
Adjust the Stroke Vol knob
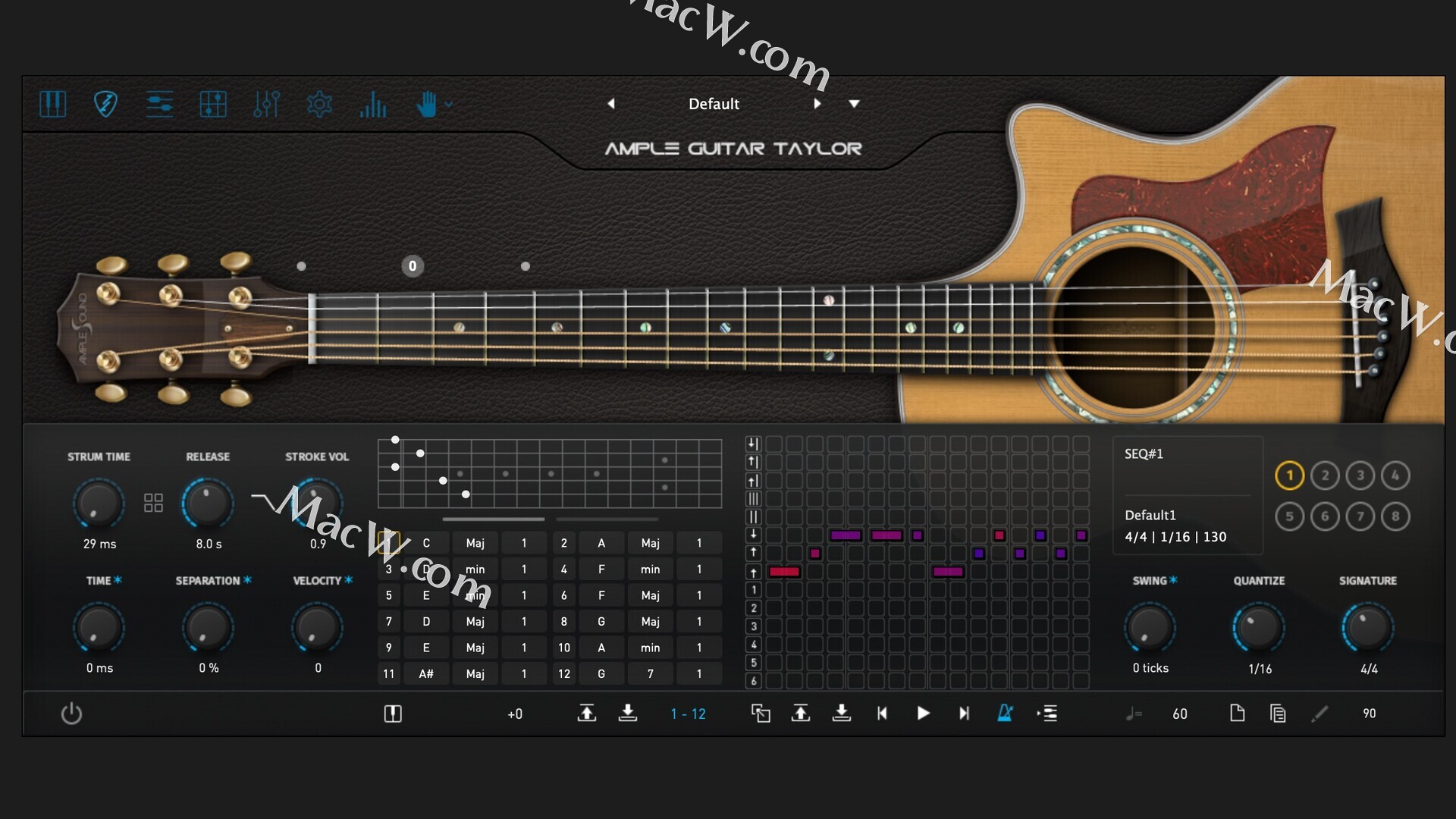[316, 503]
